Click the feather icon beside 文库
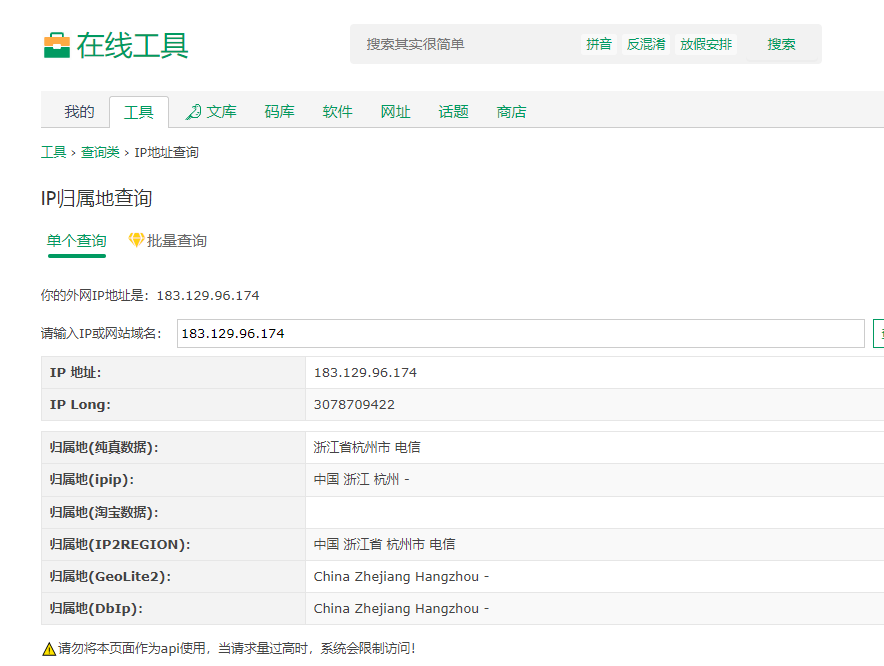The height and width of the screenshot is (666, 884). (x=193, y=112)
